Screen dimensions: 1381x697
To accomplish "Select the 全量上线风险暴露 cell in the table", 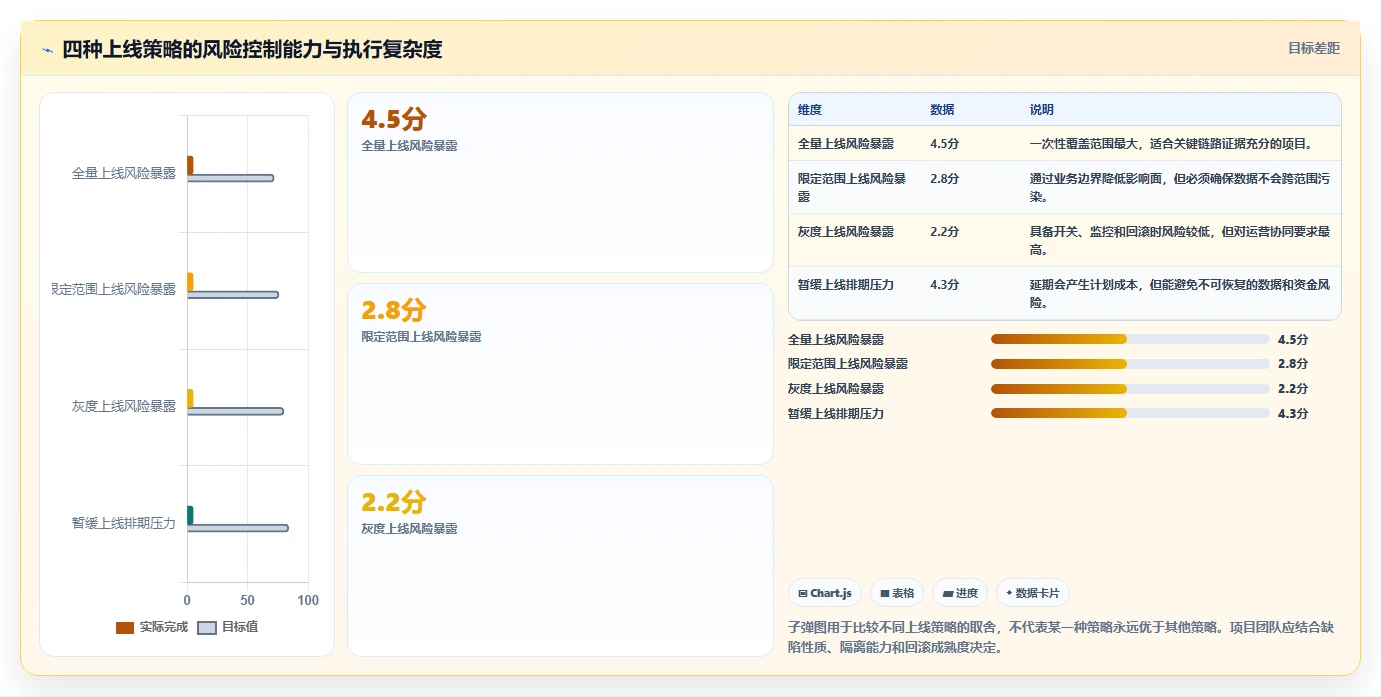I will pyautogui.click(x=846, y=144).
